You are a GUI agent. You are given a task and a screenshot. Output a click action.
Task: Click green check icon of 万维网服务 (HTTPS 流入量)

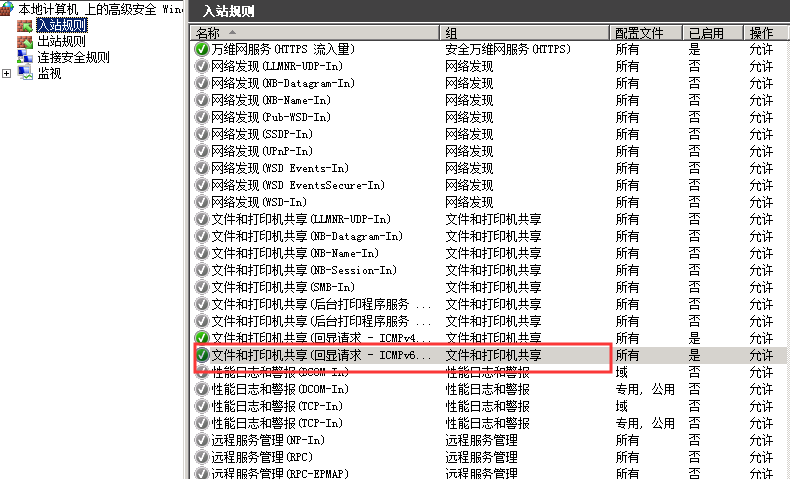[202, 49]
